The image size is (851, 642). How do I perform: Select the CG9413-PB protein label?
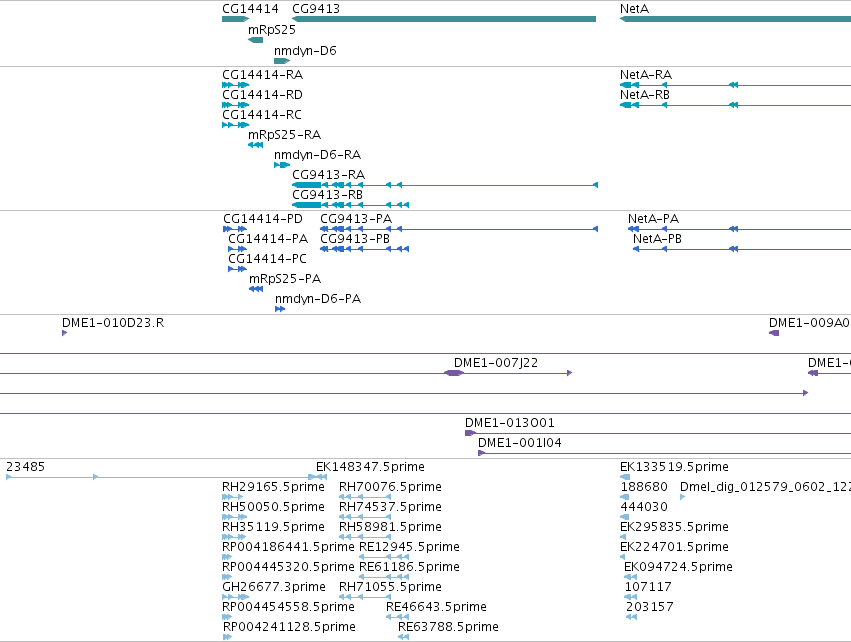click(x=355, y=239)
